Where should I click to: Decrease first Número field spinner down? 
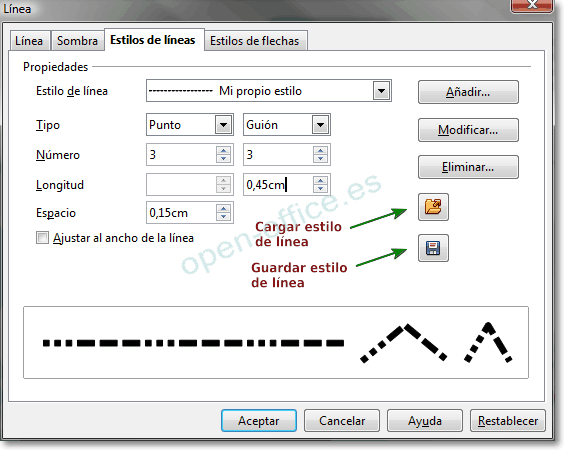[224, 159]
